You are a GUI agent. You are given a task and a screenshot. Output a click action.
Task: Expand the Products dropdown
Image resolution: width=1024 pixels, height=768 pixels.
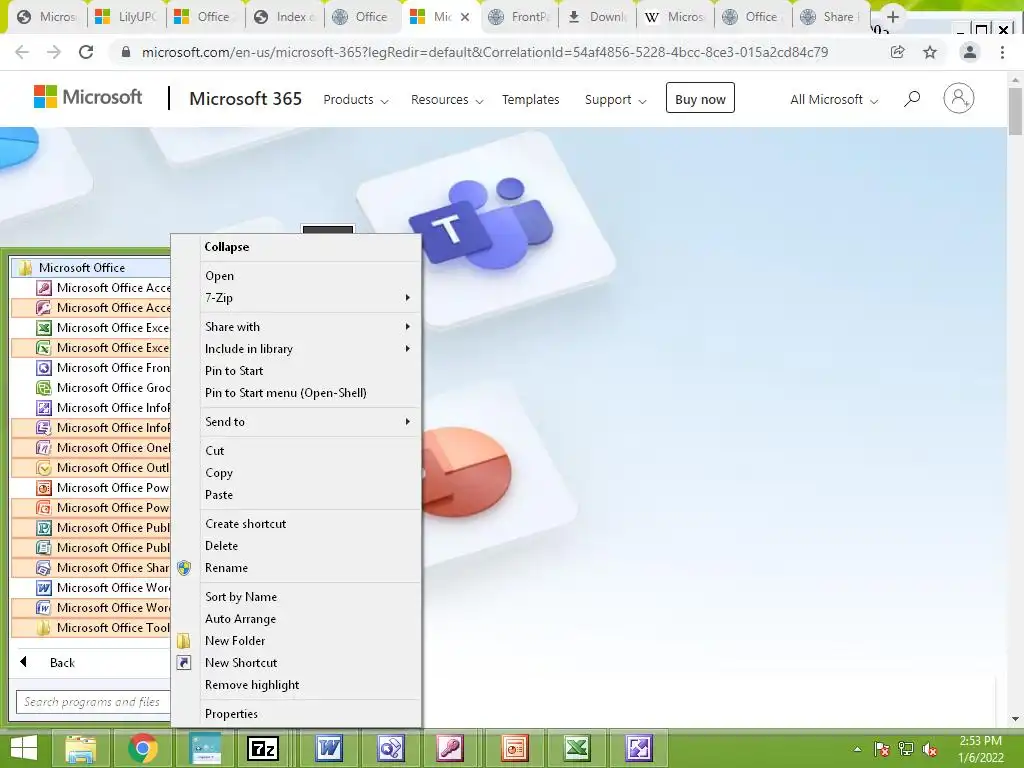click(356, 100)
